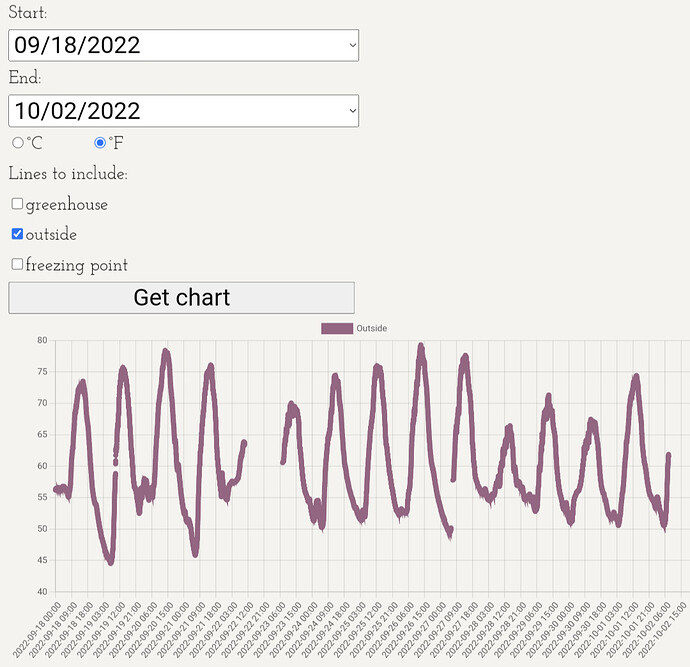Select the °C radio button

[x=18, y=143]
